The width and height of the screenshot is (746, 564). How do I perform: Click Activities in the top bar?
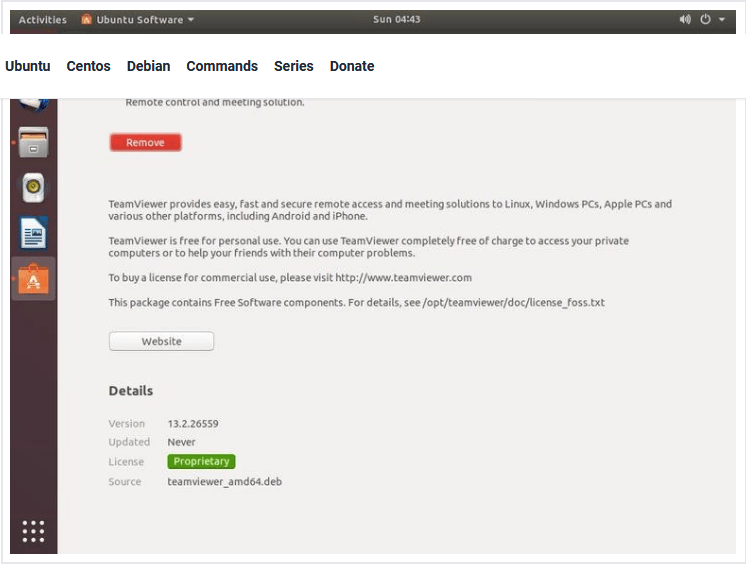tap(43, 20)
